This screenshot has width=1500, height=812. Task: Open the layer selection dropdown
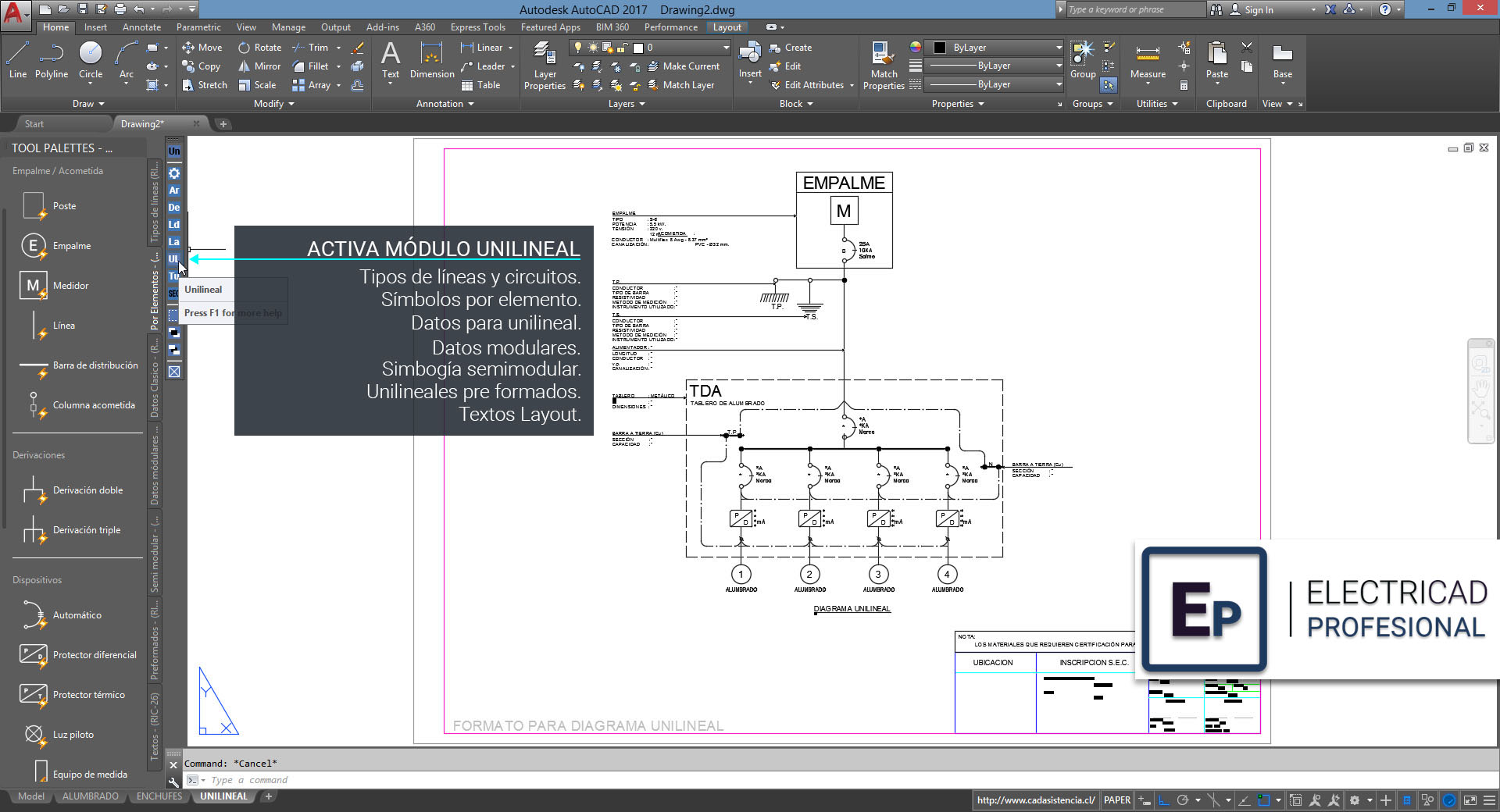[x=726, y=48]
